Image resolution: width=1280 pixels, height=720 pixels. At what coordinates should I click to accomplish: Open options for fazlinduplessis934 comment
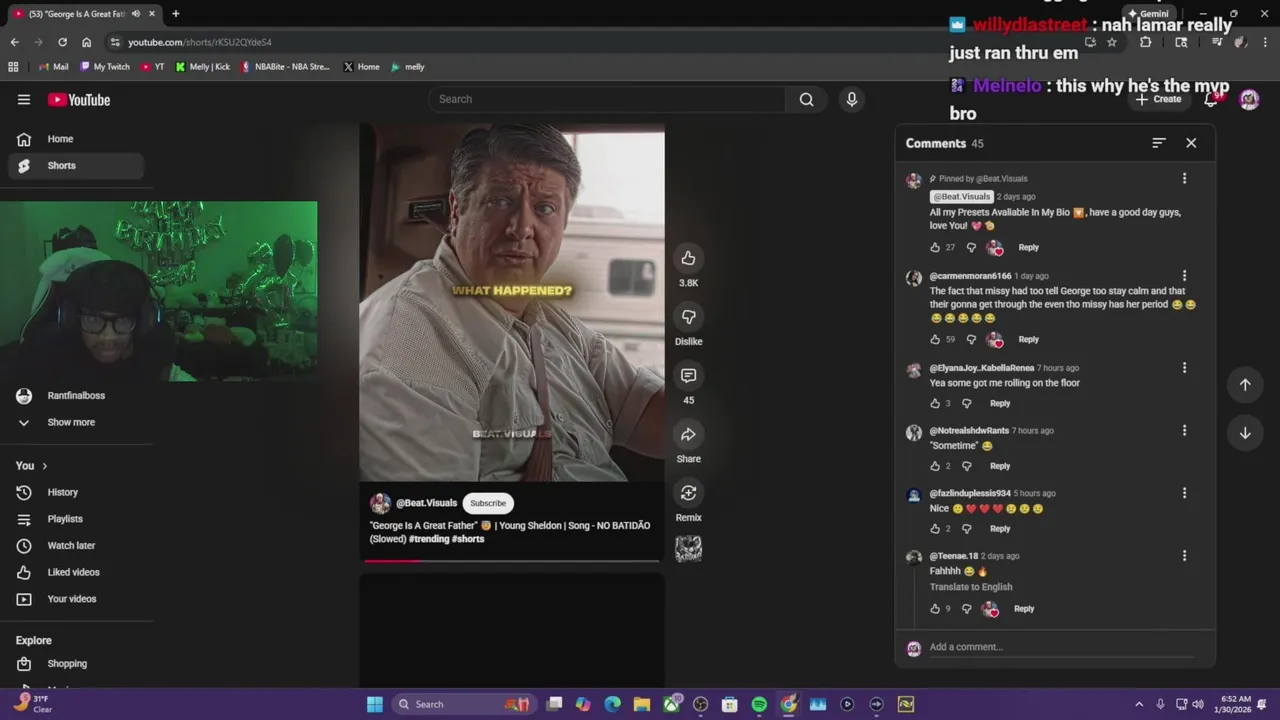(x=1184, y=493)
